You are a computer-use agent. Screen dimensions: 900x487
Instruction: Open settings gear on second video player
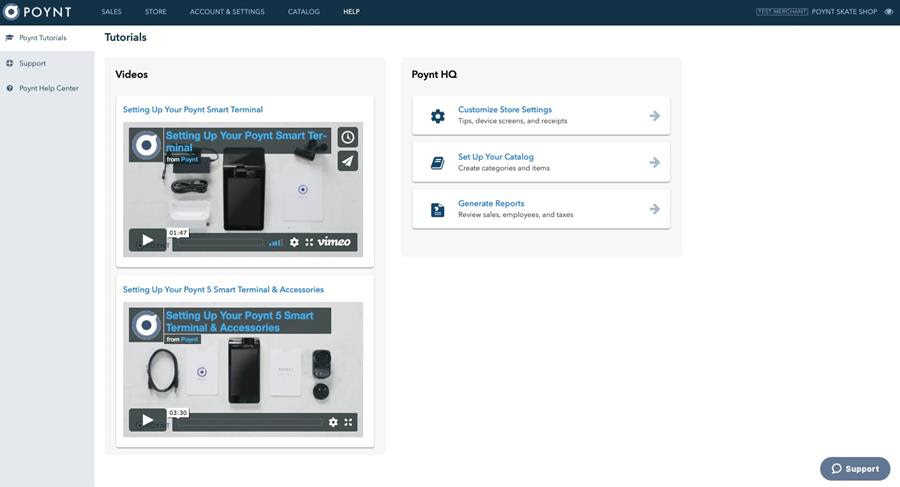[333, 422]
